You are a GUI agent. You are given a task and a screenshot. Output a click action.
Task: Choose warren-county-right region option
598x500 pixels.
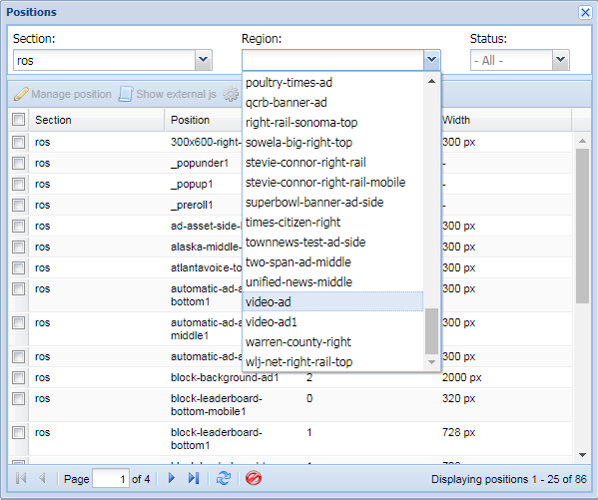click(333, 342)
